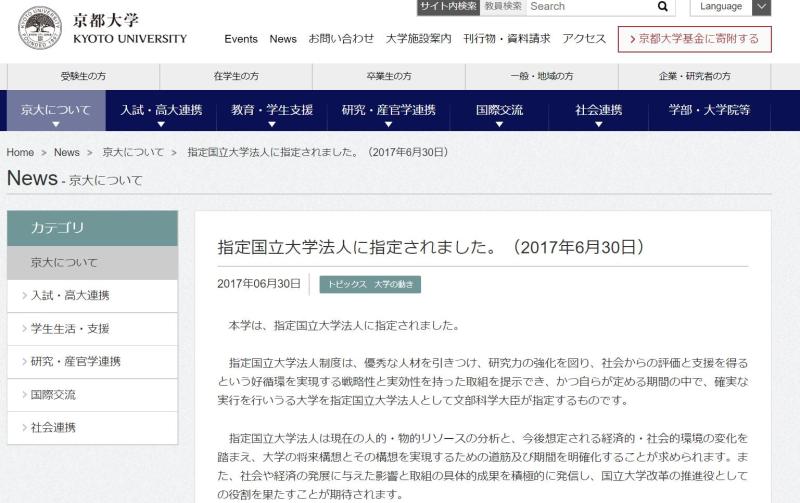This screenshot has width=800, height=503.
Task: Select 京大について in category sidebar
Action: click(92, 263)
